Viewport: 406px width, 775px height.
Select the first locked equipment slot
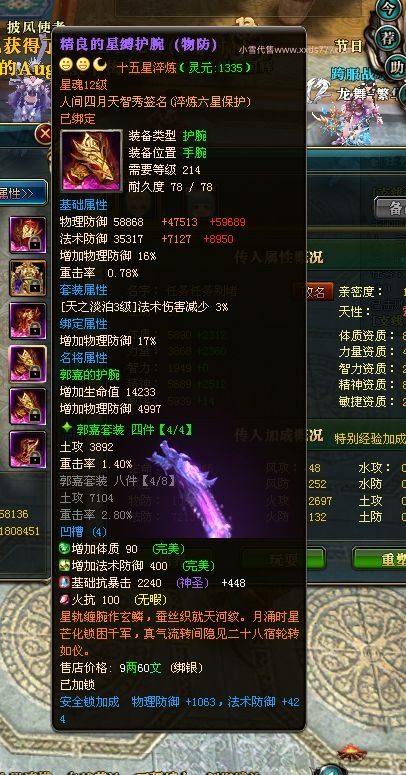pos(28,235)
